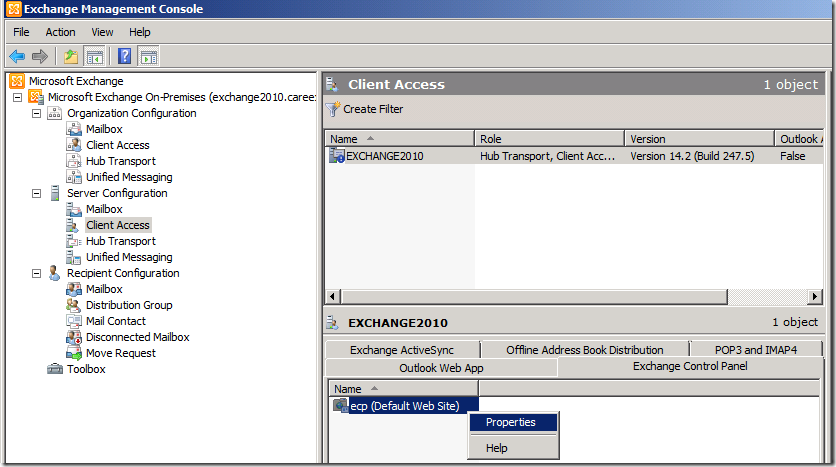Collapse the Microsoft Exchange On-Premises node
Viewport: 836px width, 467px height.
18,97
